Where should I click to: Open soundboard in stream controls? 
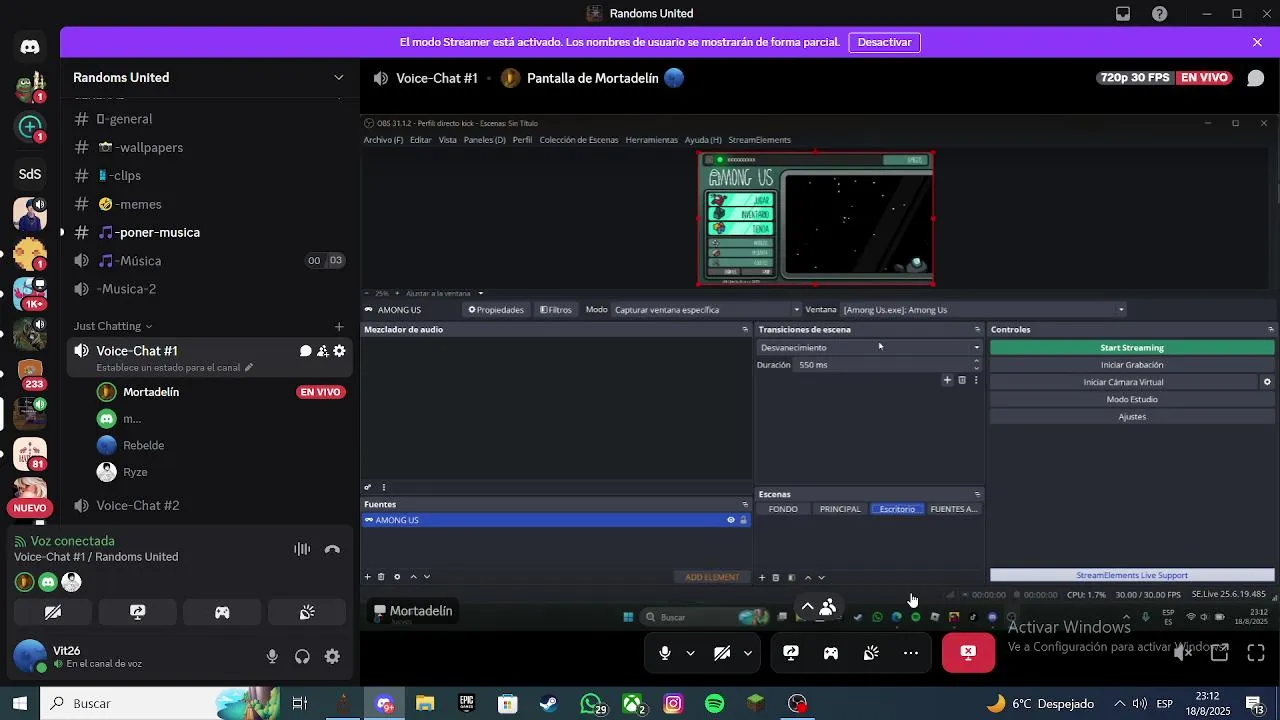[x=871, y=653]
